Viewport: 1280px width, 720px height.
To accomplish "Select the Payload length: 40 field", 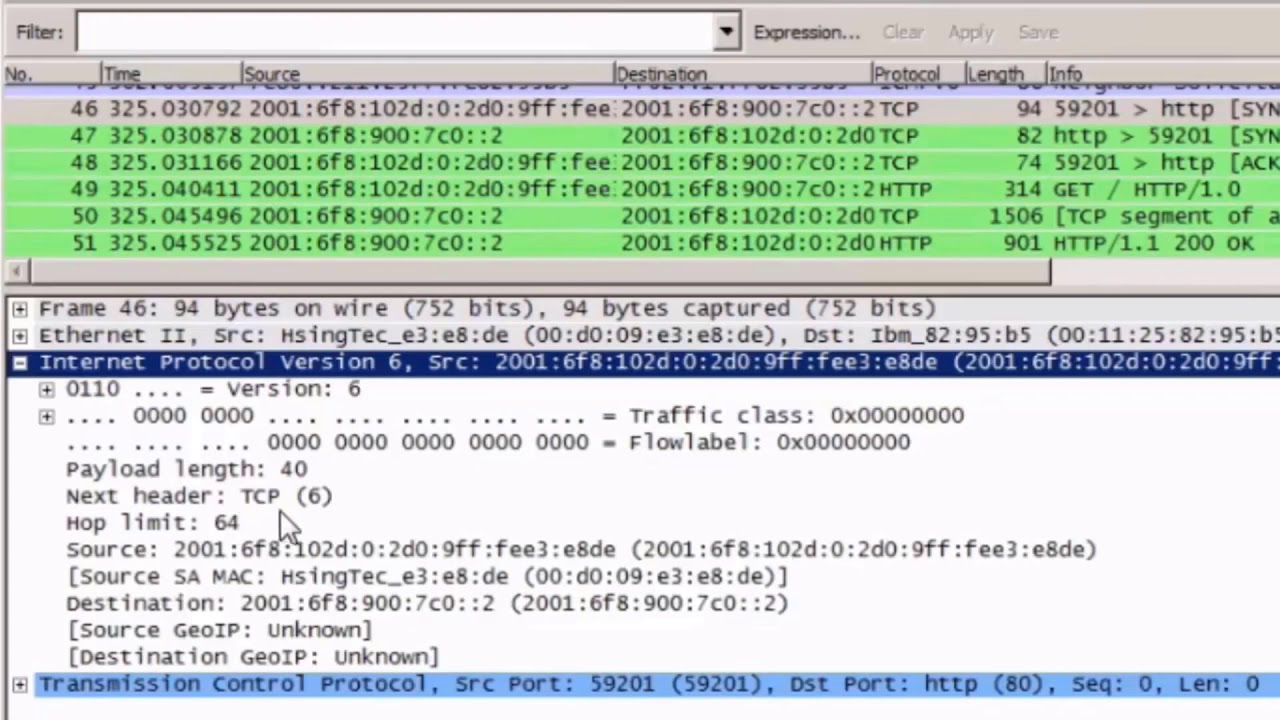I will point(187,469).
